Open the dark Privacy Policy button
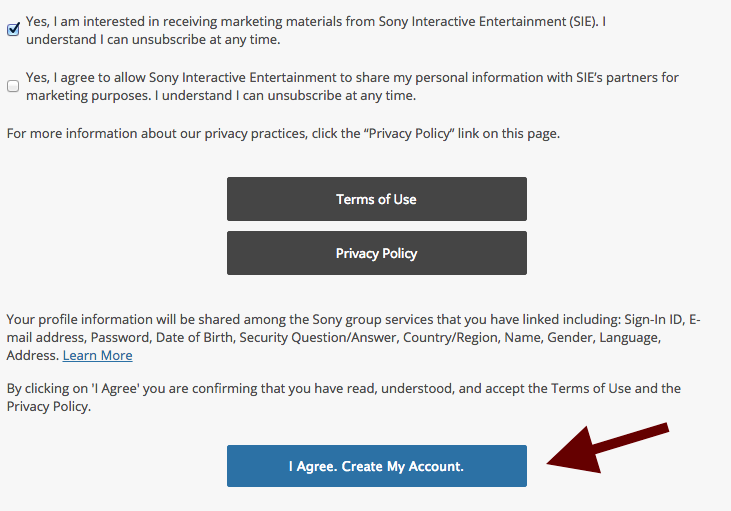The image size is (731, 511). 376,253
